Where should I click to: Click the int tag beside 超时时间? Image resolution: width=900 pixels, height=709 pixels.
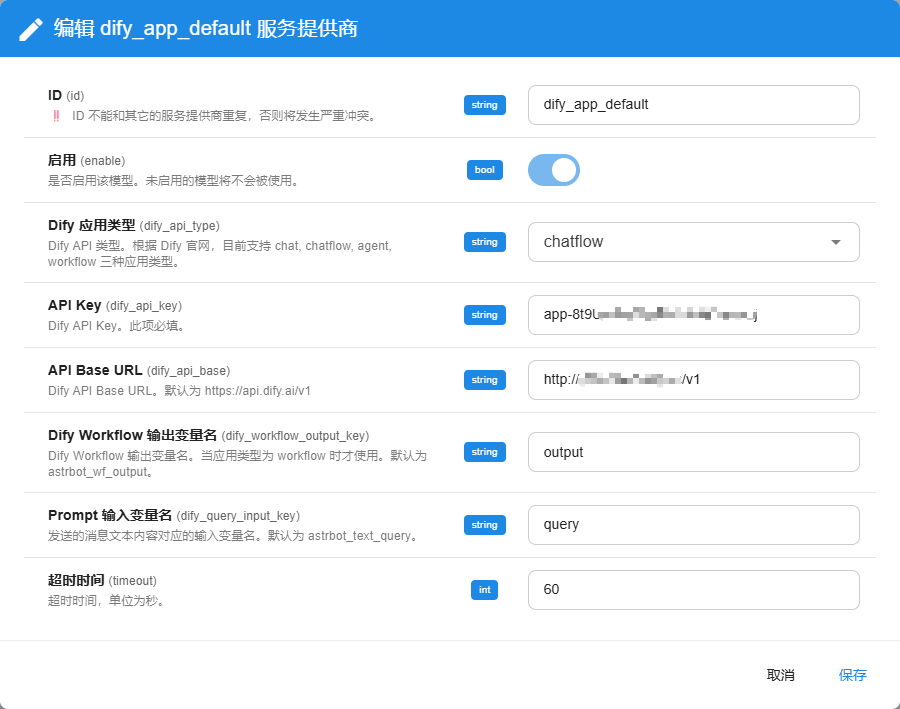click(484, 590)
